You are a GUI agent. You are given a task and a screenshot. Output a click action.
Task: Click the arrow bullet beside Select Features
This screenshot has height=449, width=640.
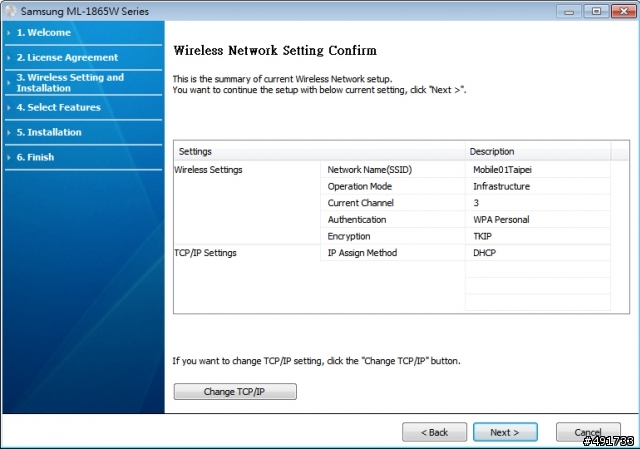click(x=9, y=107)
